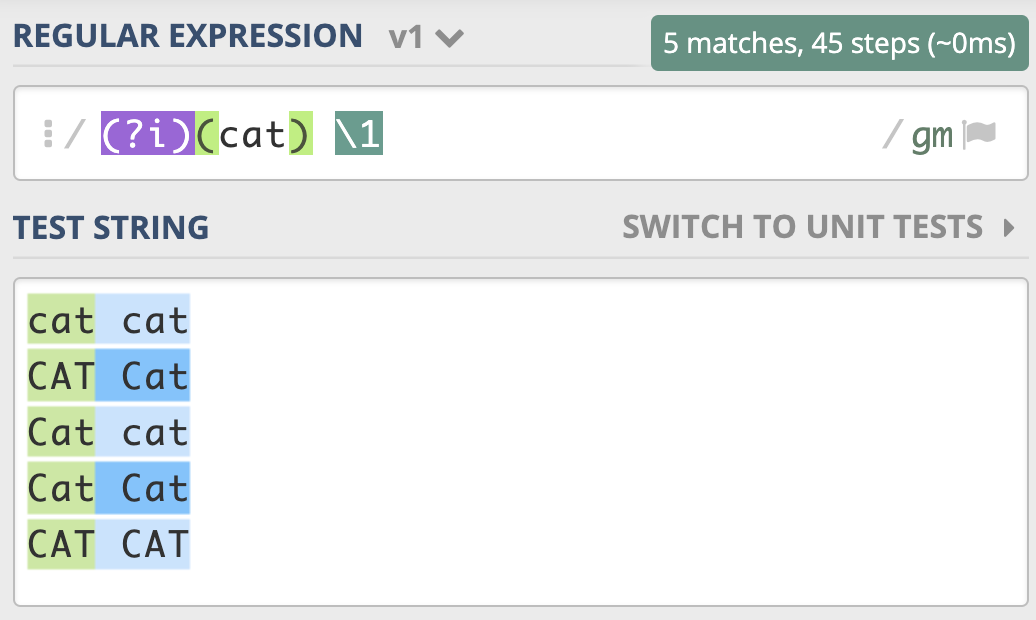1036x620 pixels.
Task: Click the fourth line 'Cat Cat' match
Action: pos(108,488)
